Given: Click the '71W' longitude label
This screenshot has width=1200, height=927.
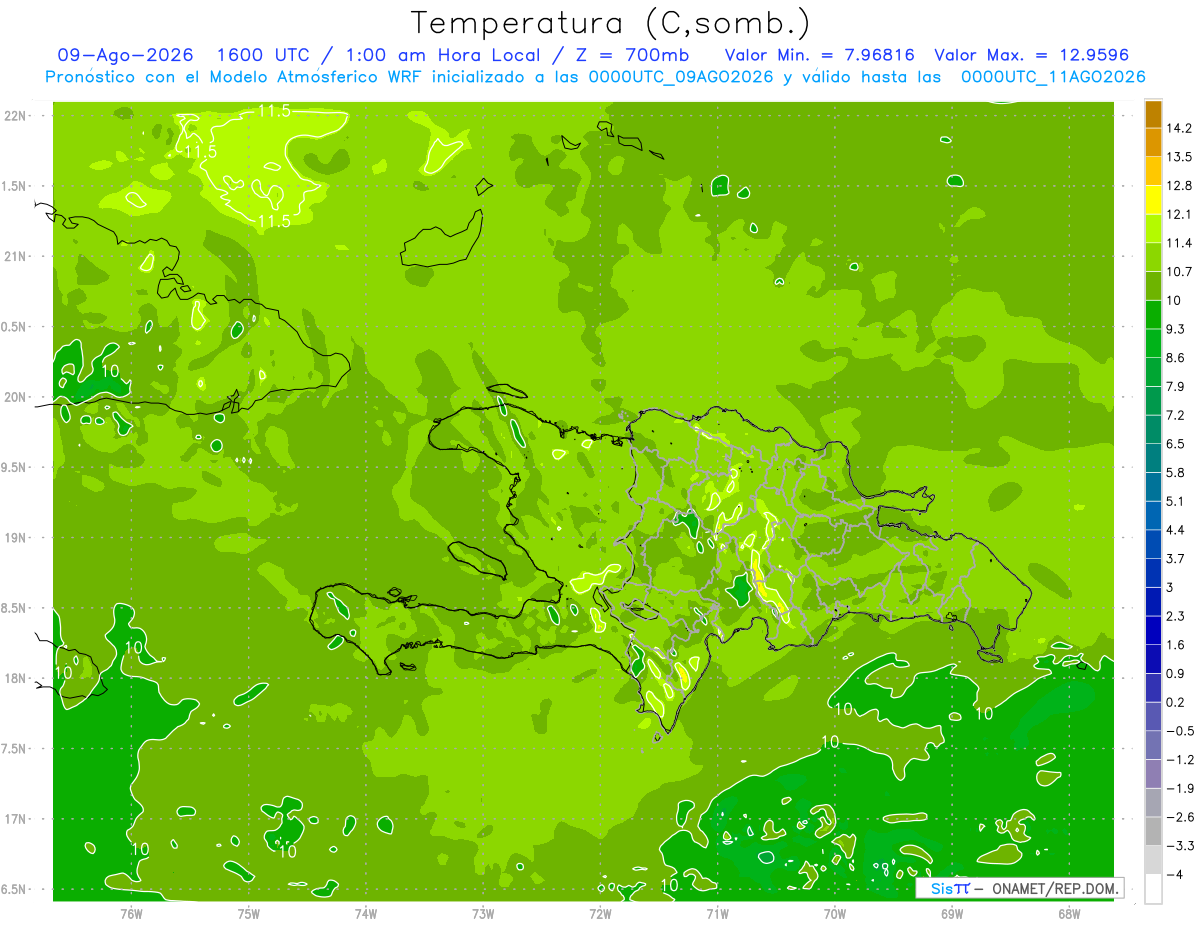Looking at the screenshot, I should 717,914.
